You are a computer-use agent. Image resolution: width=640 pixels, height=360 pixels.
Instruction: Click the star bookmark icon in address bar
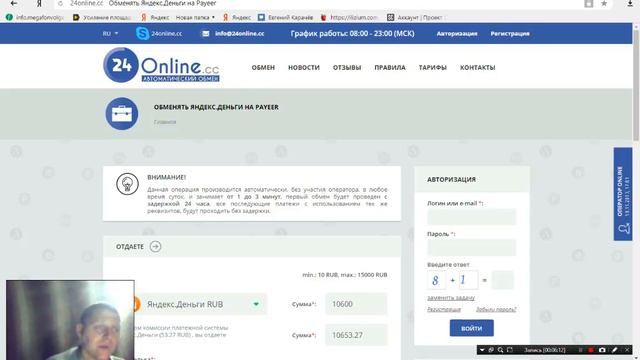point(604,4)
